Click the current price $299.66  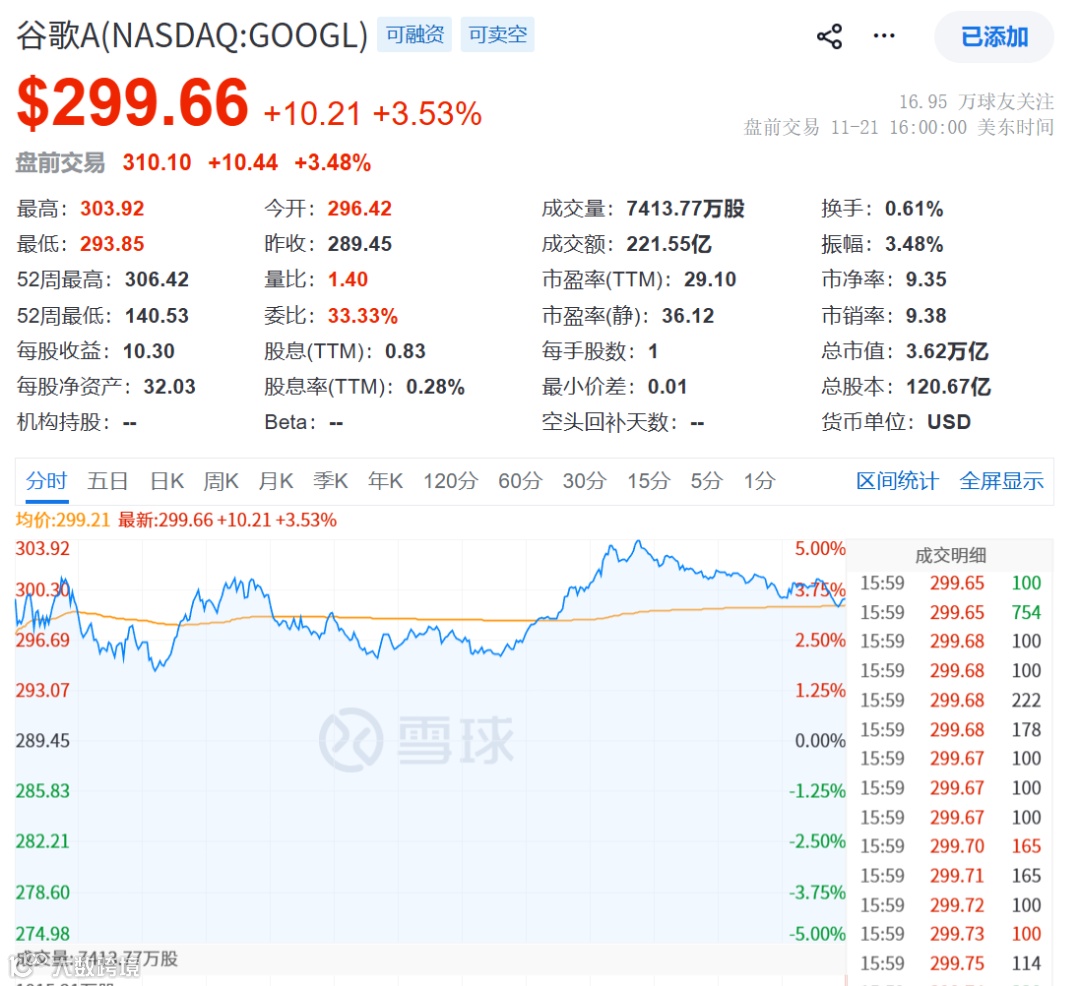pyautogui.click(x=132, y=102)
